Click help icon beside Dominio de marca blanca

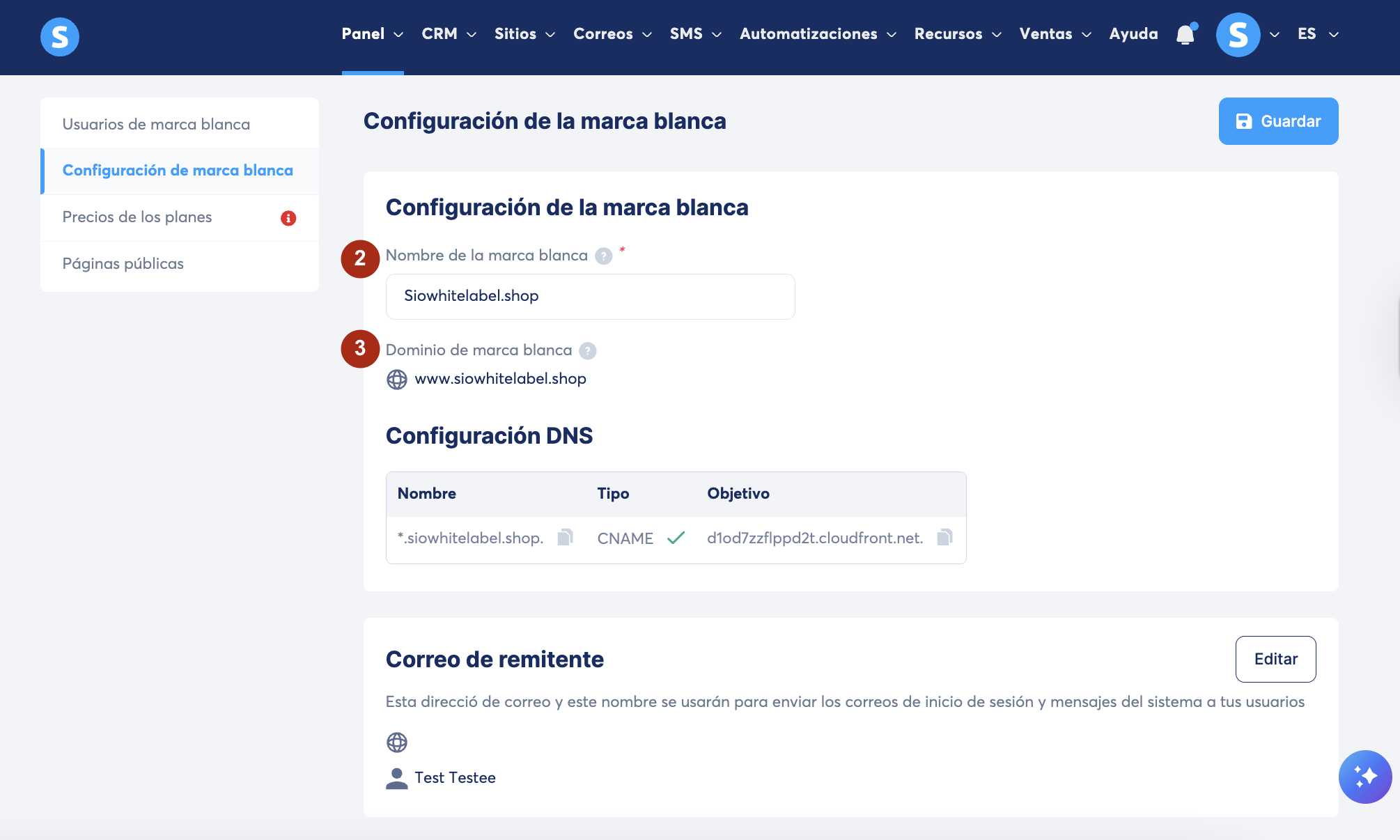click(588, 351)
